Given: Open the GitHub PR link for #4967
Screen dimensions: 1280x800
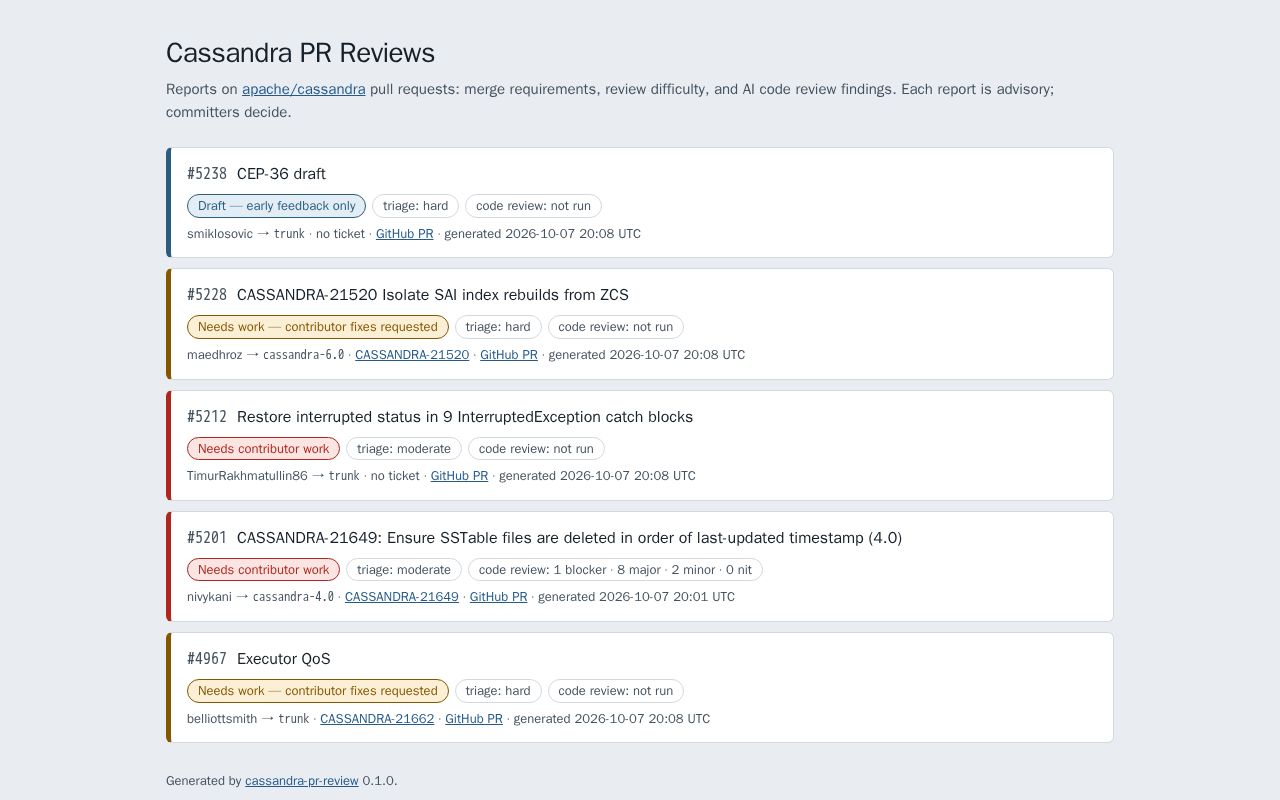Looking at the screenshot, I should (474, 718).
